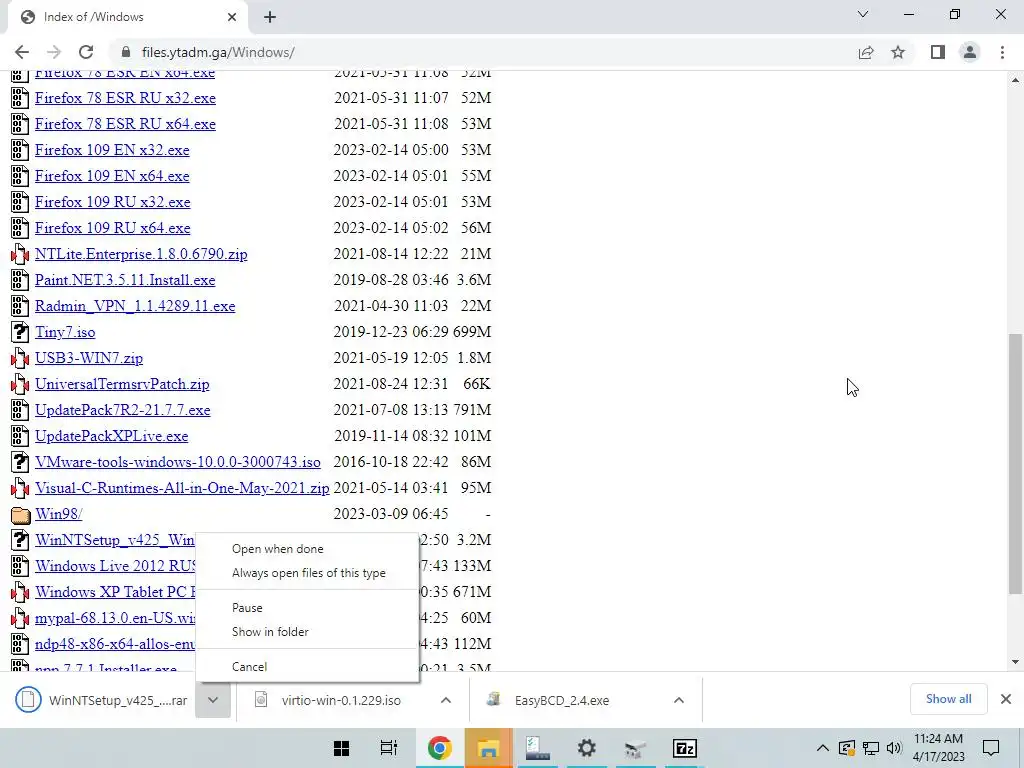Expand virtio-win-0.1.229.iso download options
Screen dimensions: 1024x768
click(446, 700)
